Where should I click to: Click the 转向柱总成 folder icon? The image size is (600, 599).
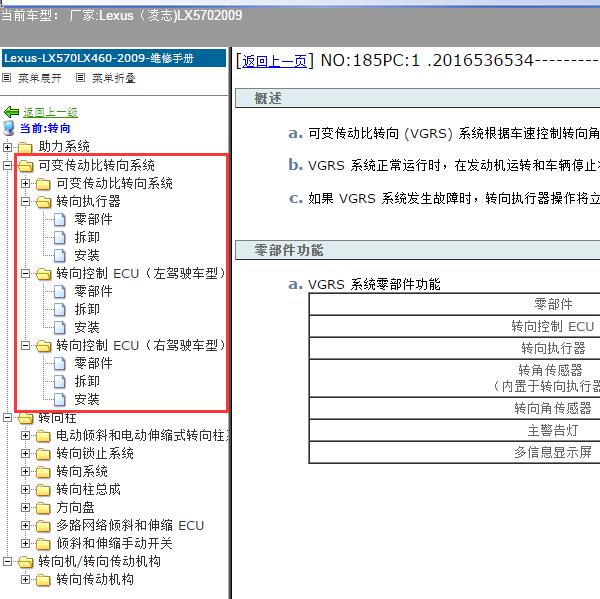pos(43,490)
